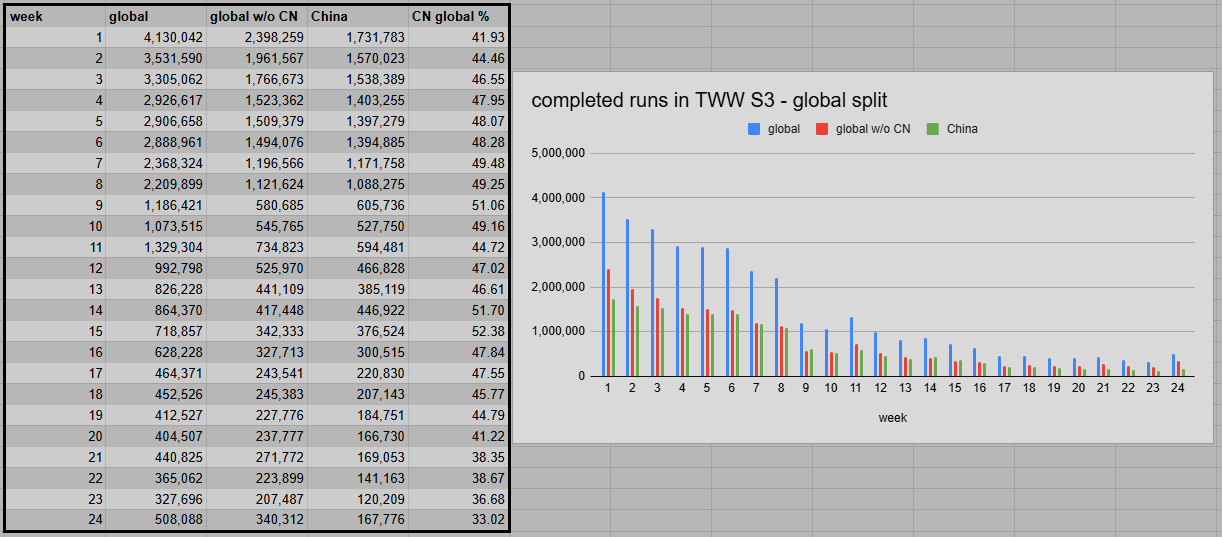The height and width of the screenshot is (537, 1222).
Task: Click the green China legend swatch
Action: [x=932, y=129]
